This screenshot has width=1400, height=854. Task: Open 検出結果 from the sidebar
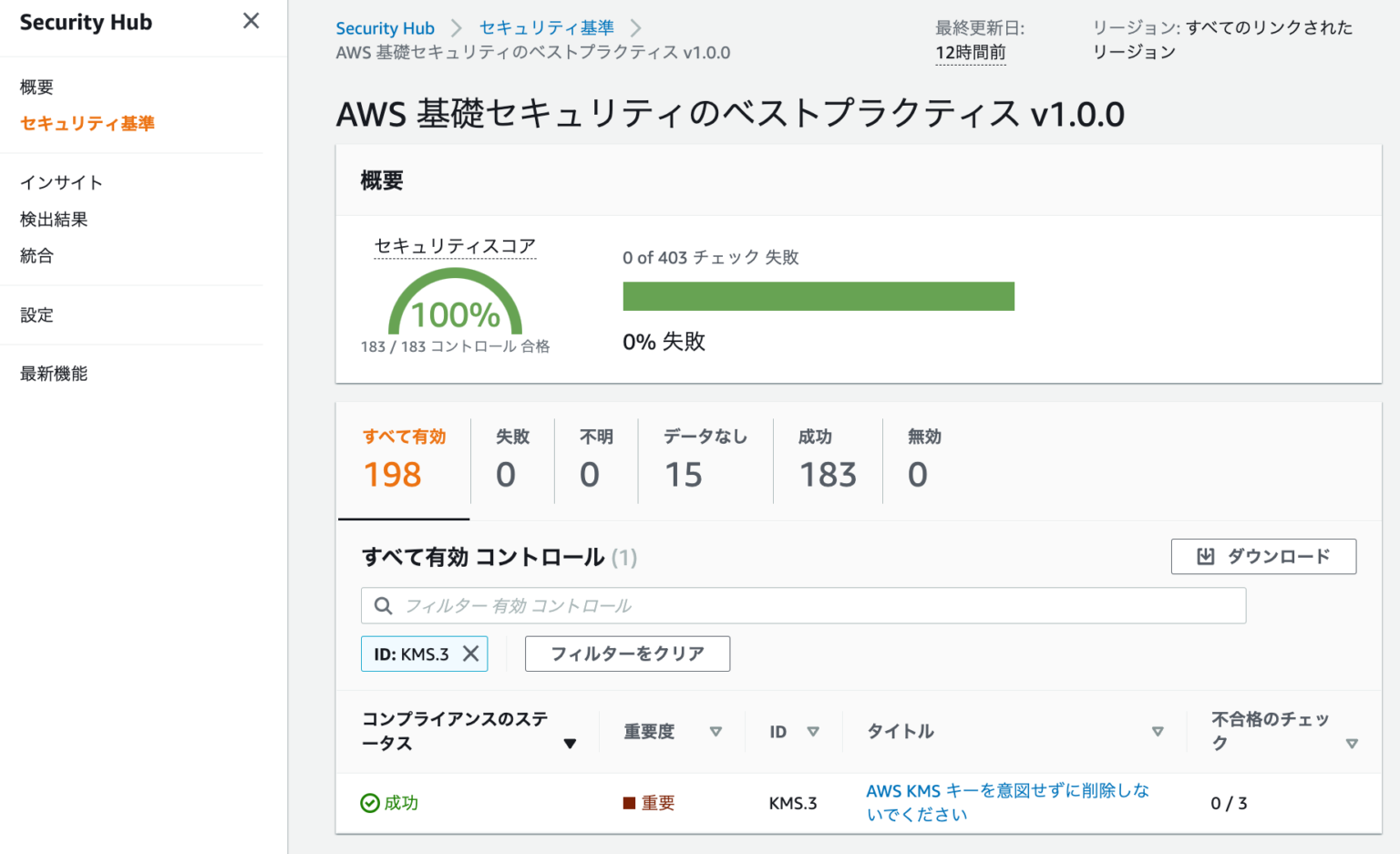[51, 219]
